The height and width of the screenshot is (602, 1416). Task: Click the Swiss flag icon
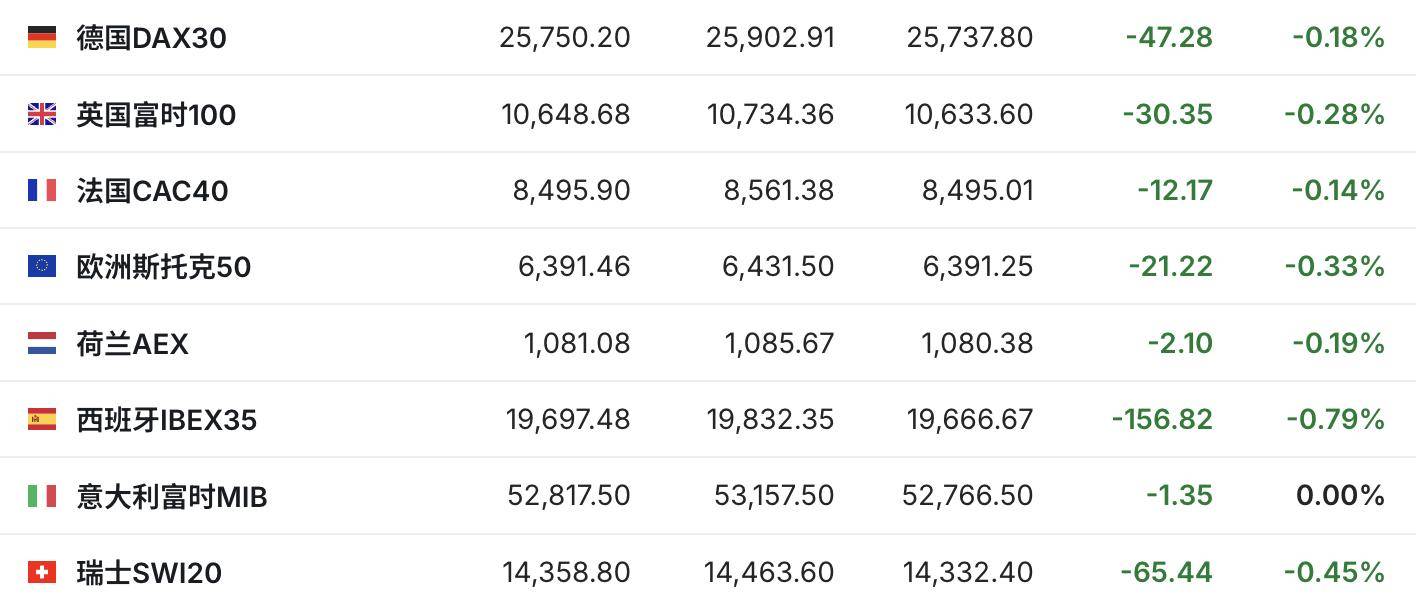(x=41, y=572)
